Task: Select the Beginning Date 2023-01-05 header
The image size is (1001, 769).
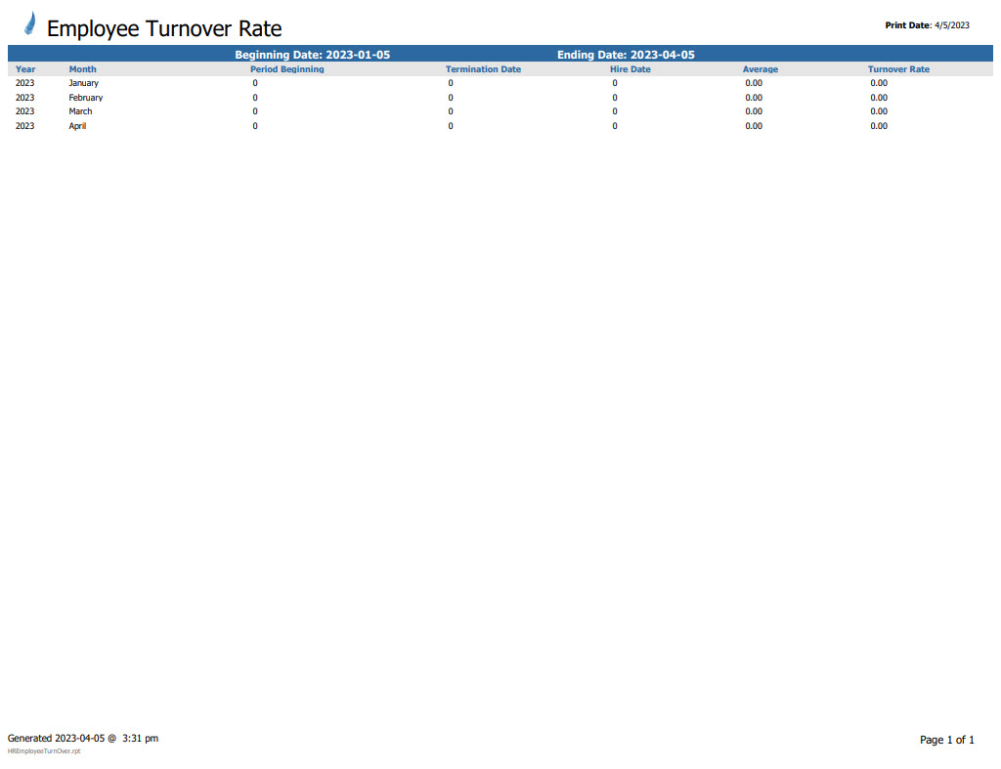Action: coord(312,55)
